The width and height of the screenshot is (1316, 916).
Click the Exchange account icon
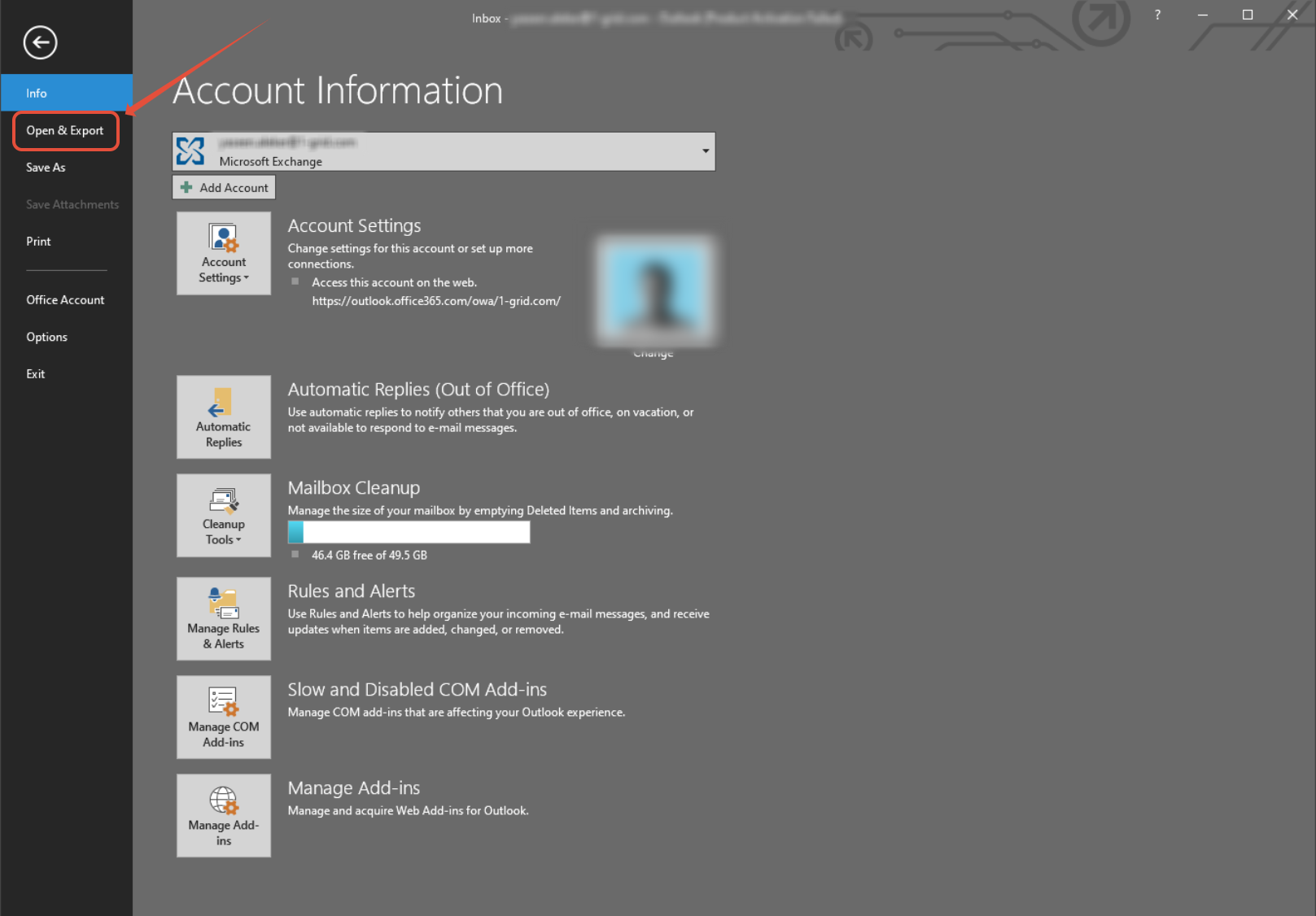tap(190, 151)
